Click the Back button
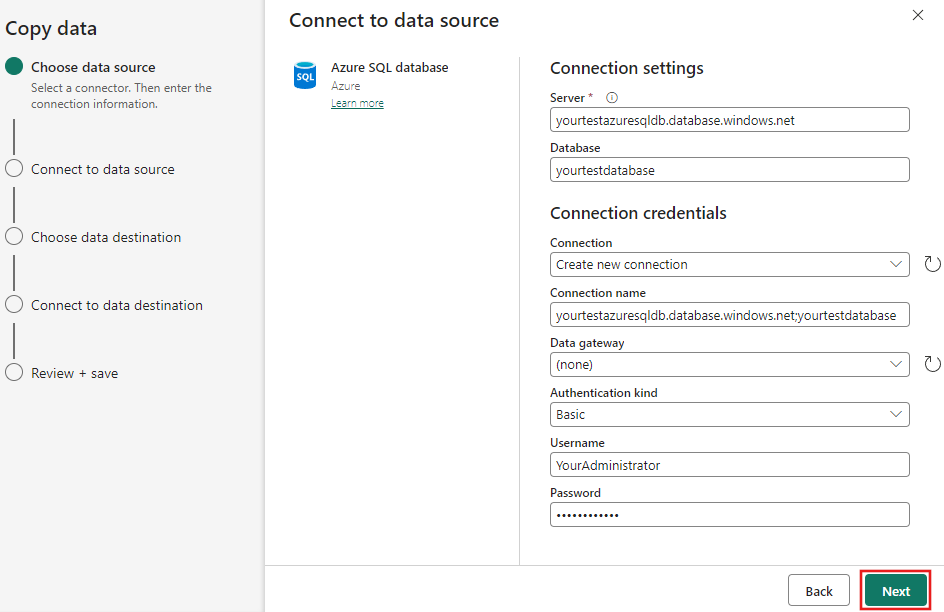The image size is (944, 612). coord(818,590)
